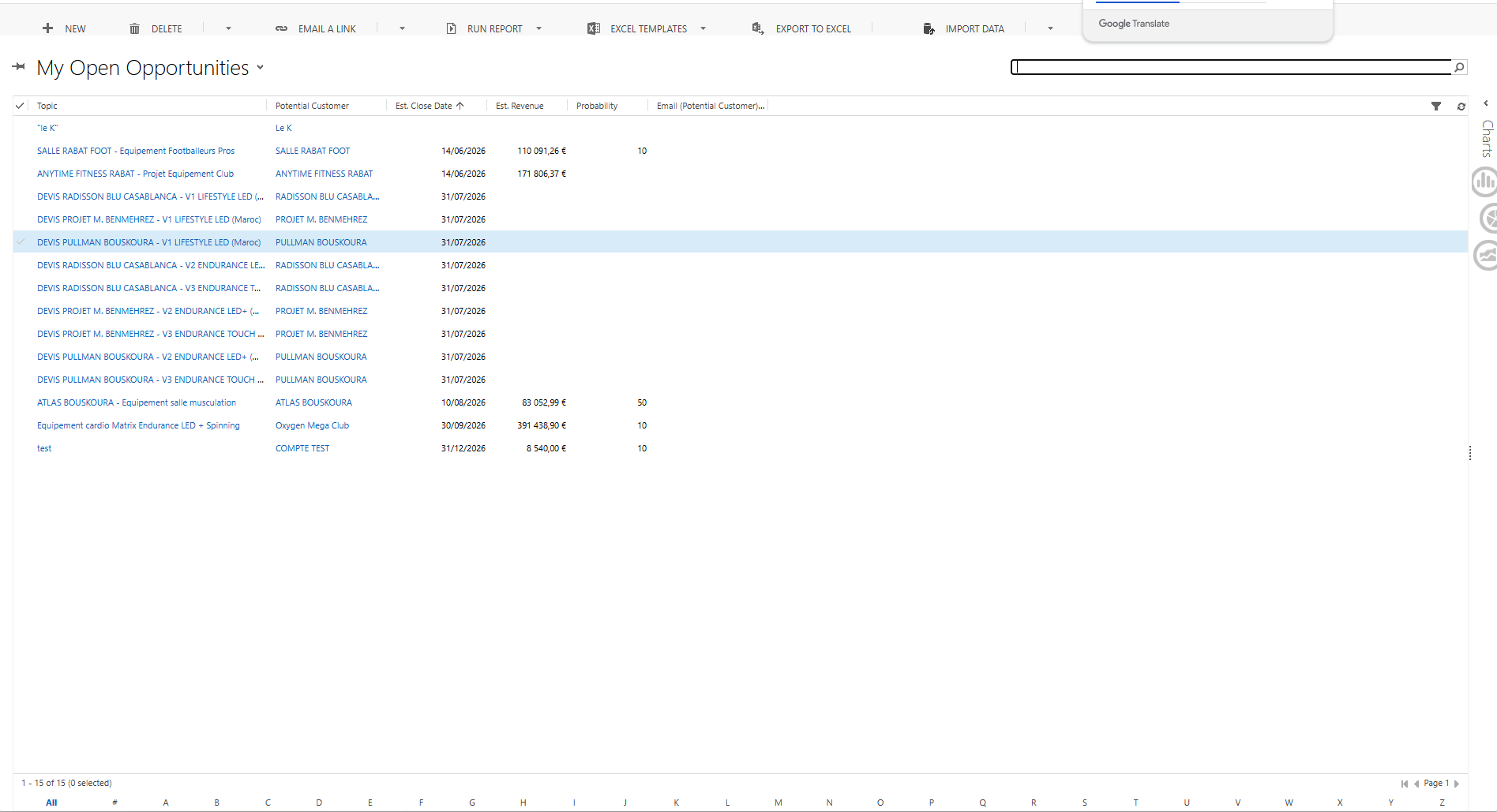Click the 391 438,90 € revenue cell

pyautogui.click(x=542, y=425)
